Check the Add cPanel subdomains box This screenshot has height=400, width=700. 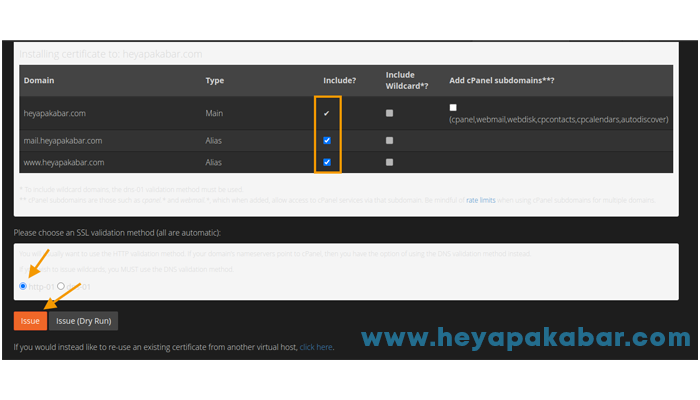453,108
